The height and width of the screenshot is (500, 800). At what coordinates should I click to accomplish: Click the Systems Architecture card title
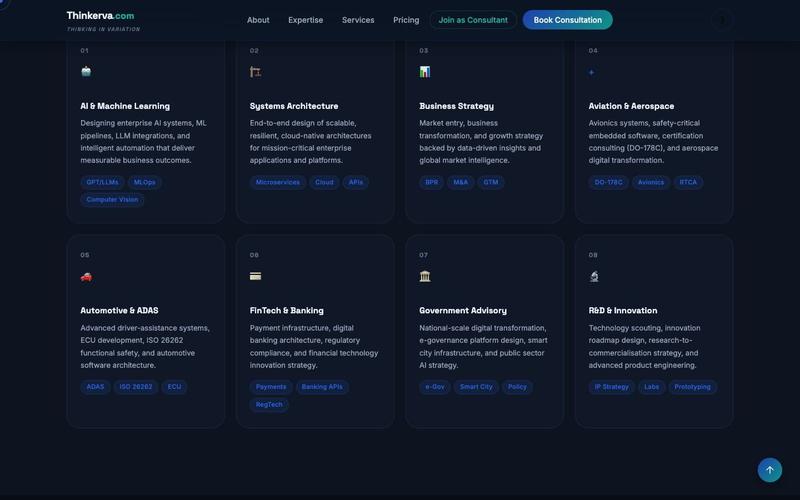coord(294,106)
